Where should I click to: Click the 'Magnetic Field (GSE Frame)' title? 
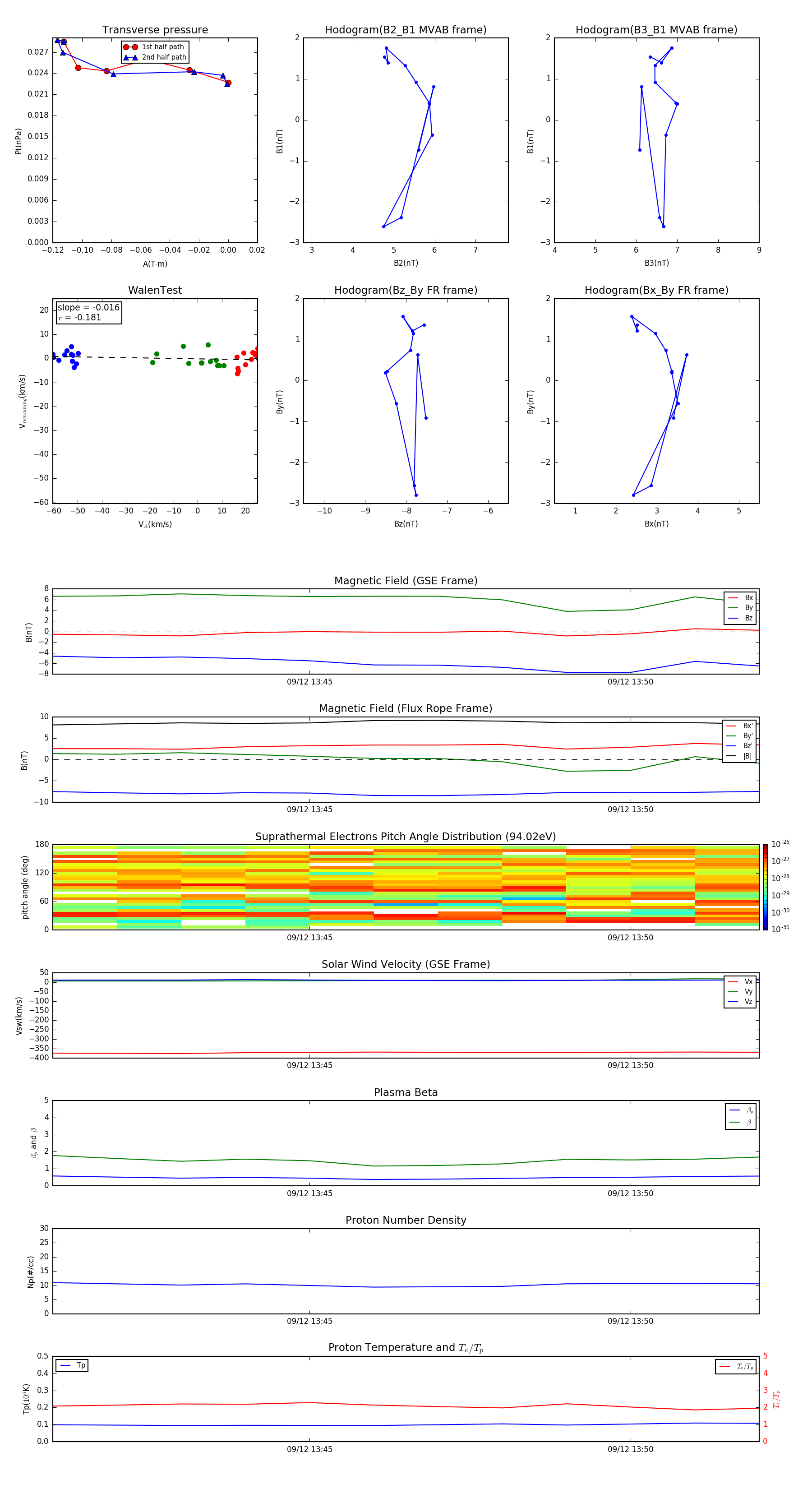coord(406,581)
